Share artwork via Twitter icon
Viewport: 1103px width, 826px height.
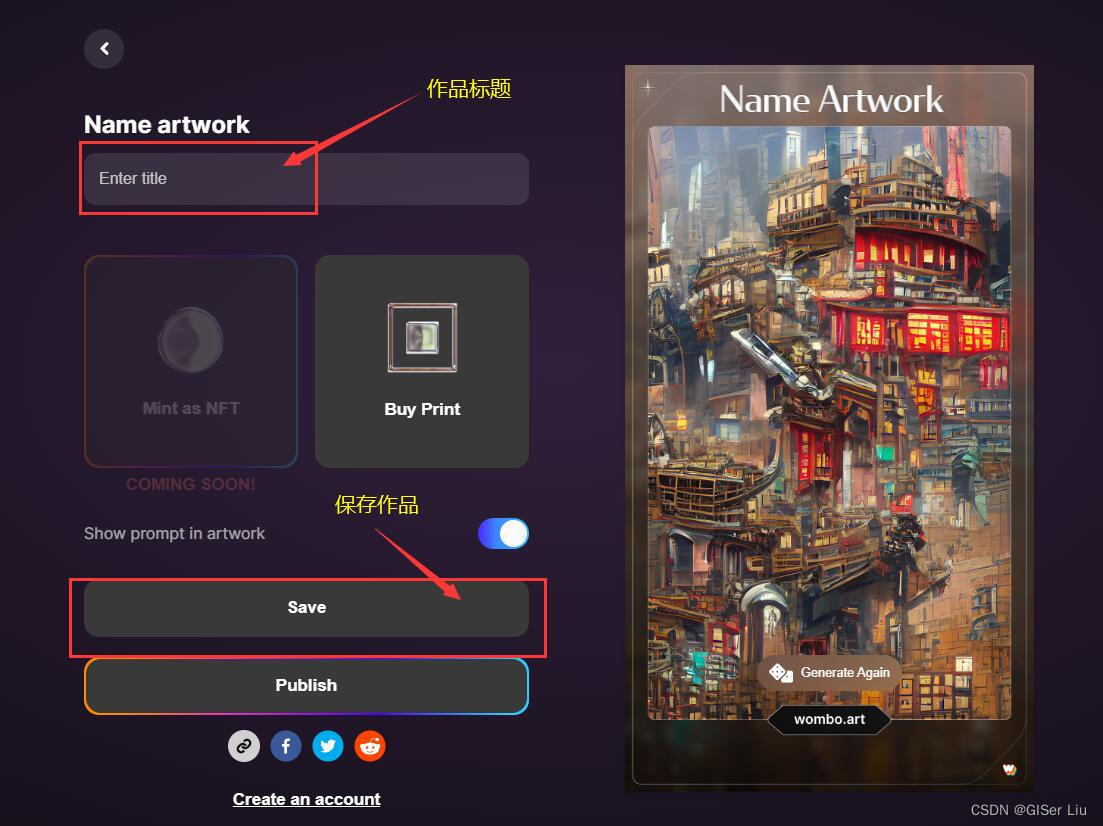coord(328,746)
